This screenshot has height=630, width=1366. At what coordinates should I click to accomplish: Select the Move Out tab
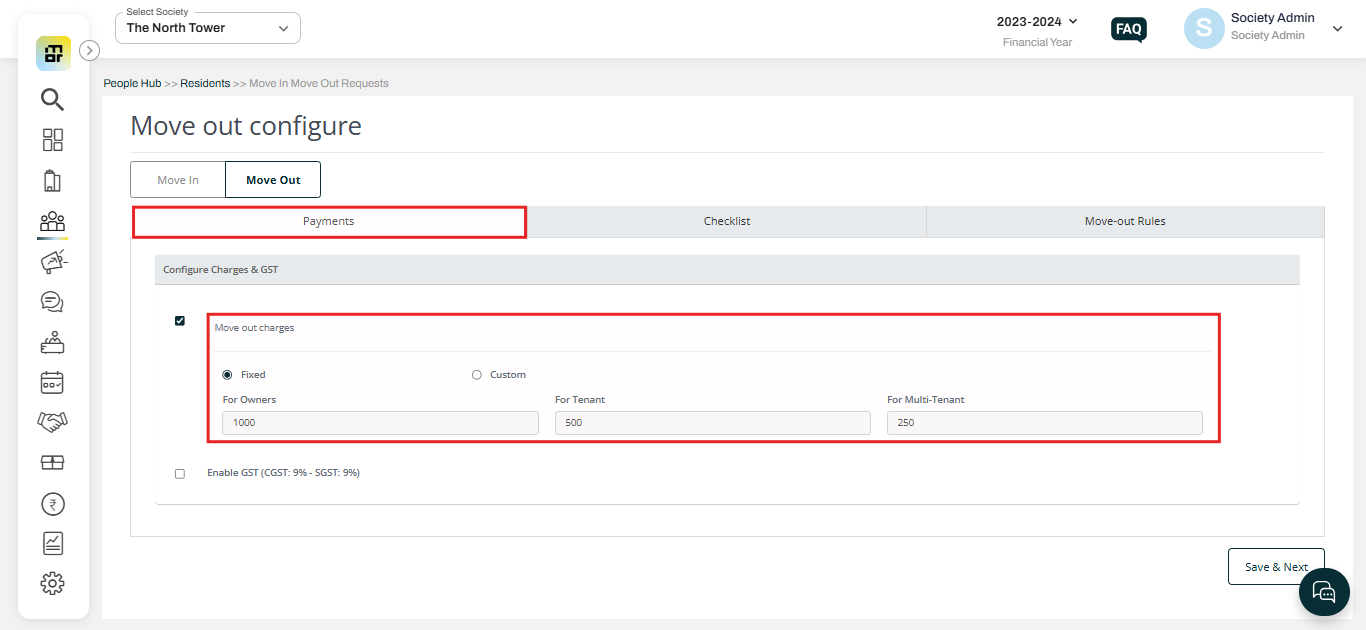pyautogui.click(x=273, y=180)
